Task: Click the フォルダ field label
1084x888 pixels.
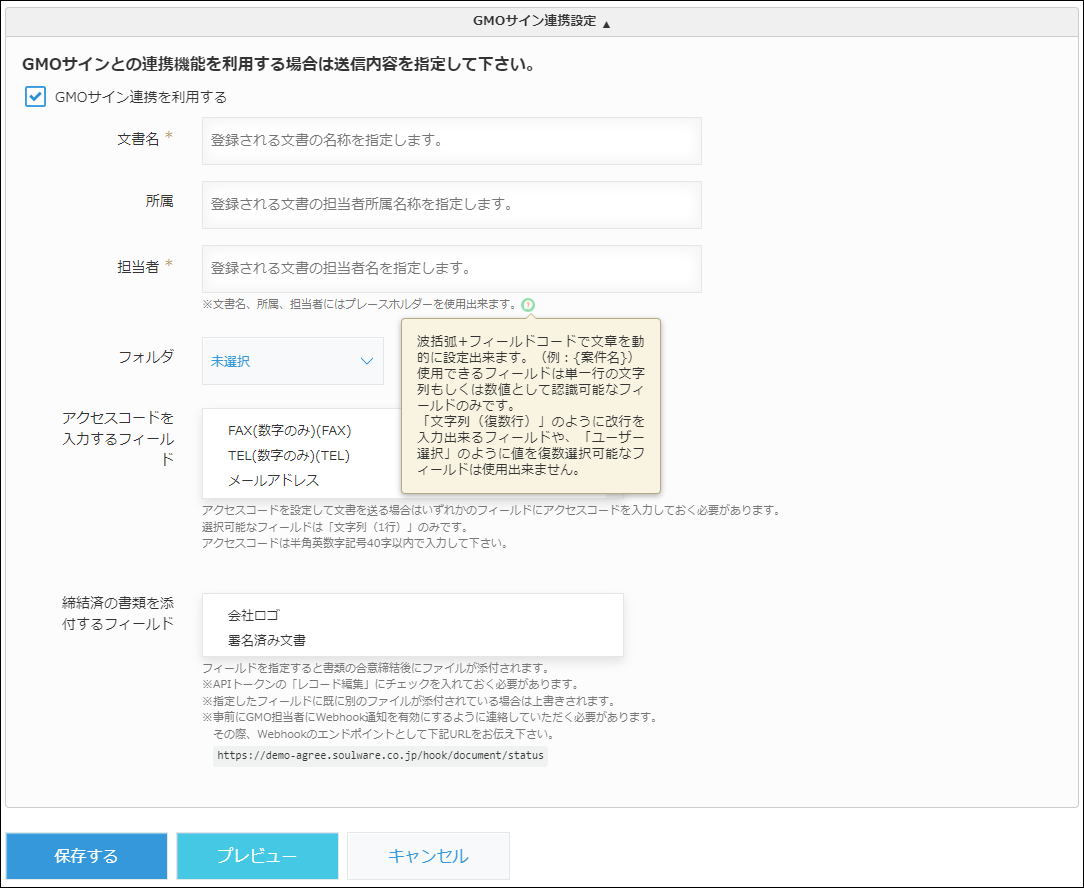Action: 146,356
